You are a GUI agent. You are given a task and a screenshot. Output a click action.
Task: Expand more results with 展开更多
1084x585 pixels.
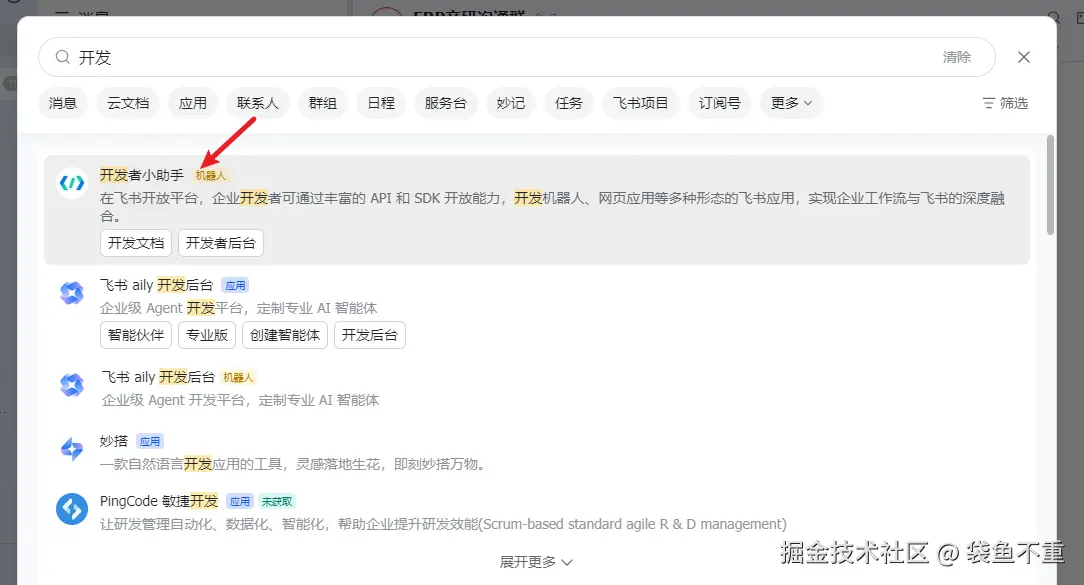tap(536, 562)
